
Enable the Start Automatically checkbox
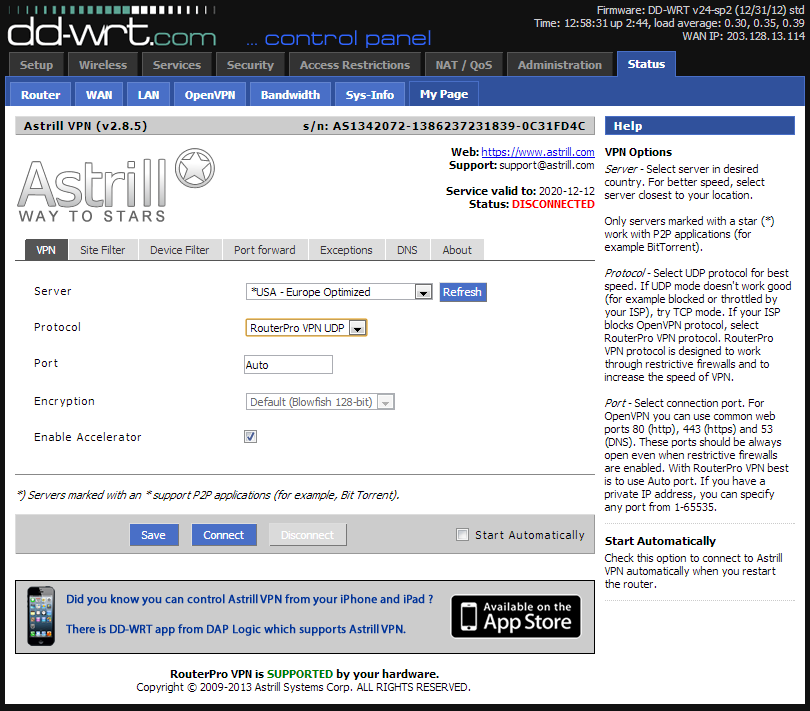[x=462, y=534]
